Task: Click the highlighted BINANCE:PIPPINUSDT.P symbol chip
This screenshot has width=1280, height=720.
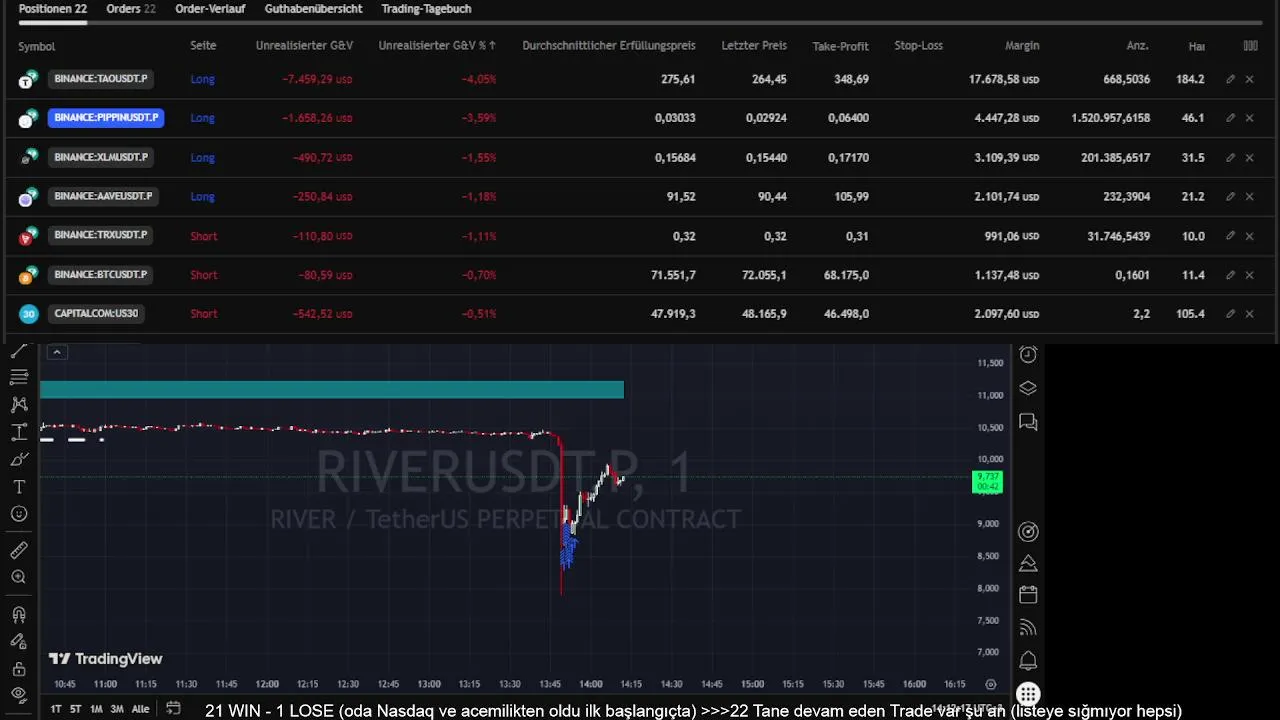Action: point(106,118)
